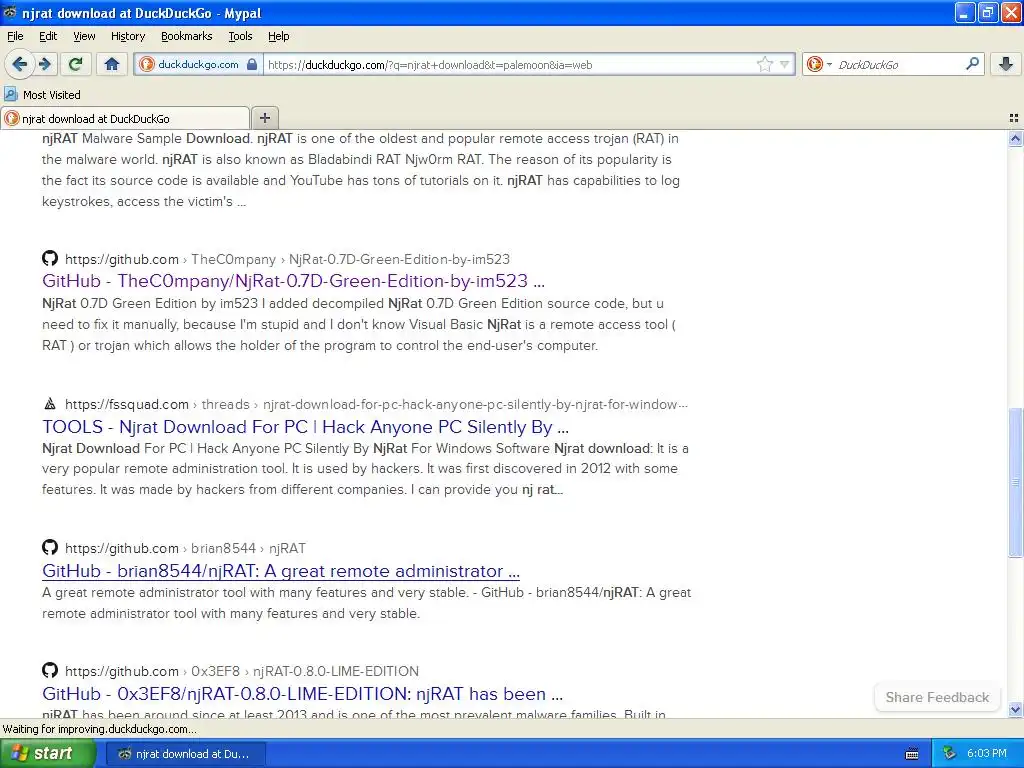Open the Bookmarks menu
1024x768 pixels.
coord(186,36)
